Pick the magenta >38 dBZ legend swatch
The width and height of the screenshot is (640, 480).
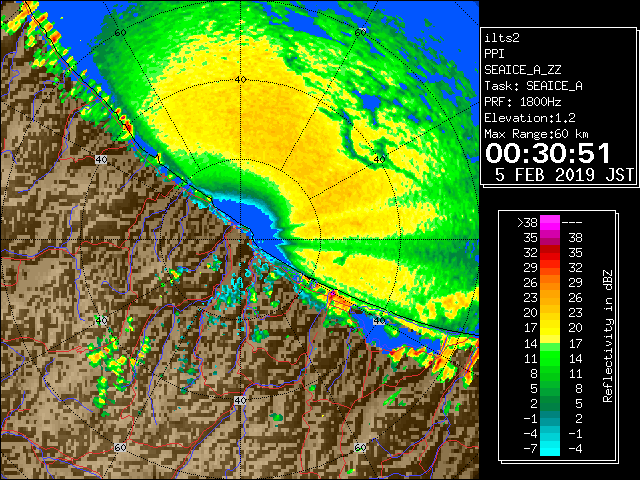(x=550, y=222)
